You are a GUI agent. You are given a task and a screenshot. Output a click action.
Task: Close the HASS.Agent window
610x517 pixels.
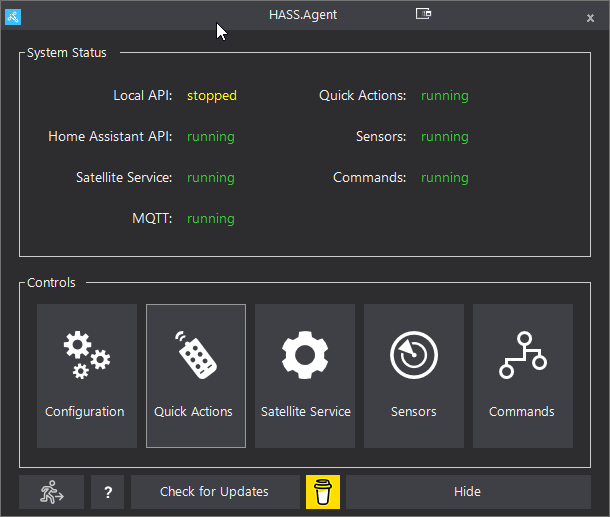(x=590, y=18)
